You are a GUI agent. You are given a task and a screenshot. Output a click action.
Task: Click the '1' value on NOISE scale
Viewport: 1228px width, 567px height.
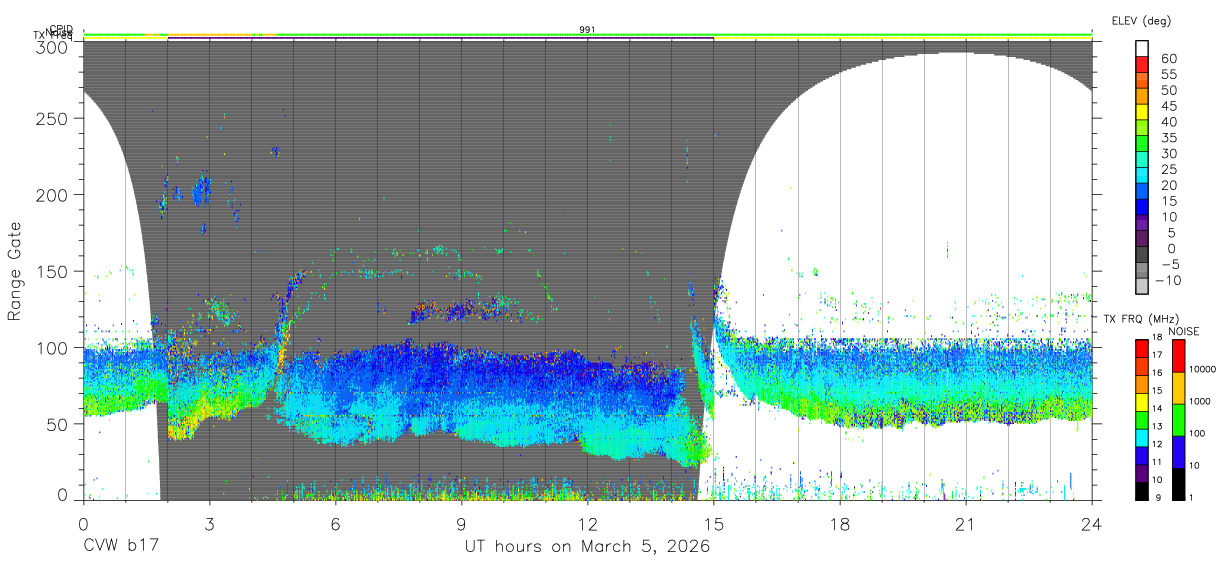[x=1191, y=497]
